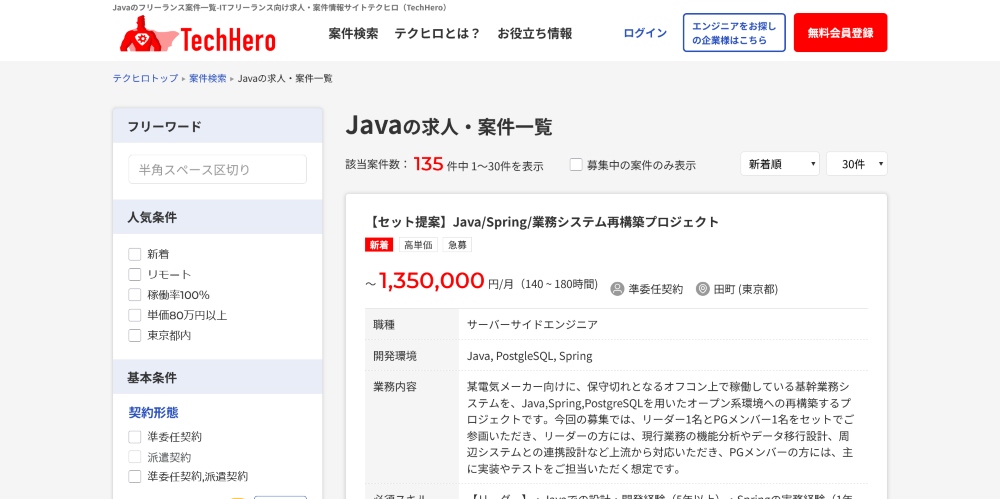Click the 案件検索 breadcrumb link
The image size is (1000, 499).
(x=207, y=78)
